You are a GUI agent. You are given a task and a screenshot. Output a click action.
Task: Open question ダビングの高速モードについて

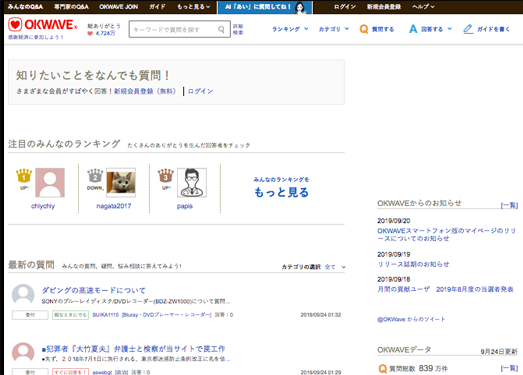click(x=93, y=290)
